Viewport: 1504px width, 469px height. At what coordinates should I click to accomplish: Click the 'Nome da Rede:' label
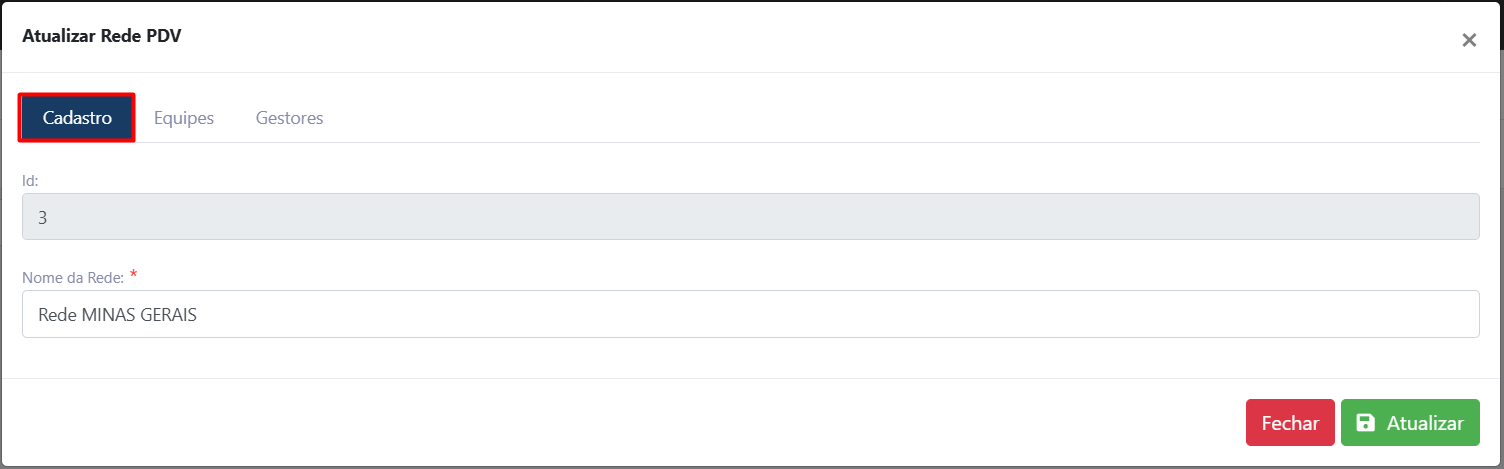pyautogui.click(x=73, y=277)
